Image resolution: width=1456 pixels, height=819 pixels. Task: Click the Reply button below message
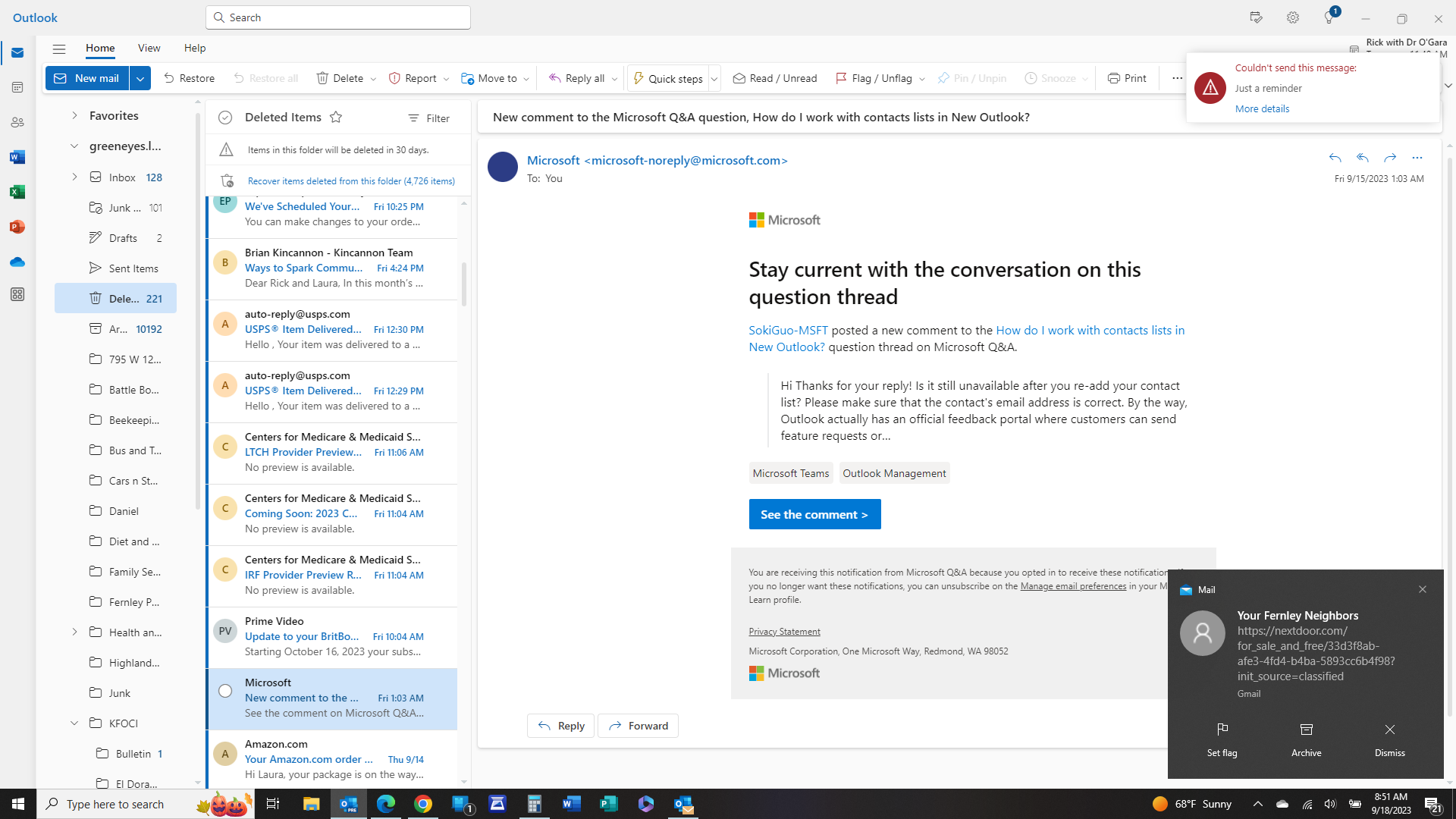coord(560,726)
